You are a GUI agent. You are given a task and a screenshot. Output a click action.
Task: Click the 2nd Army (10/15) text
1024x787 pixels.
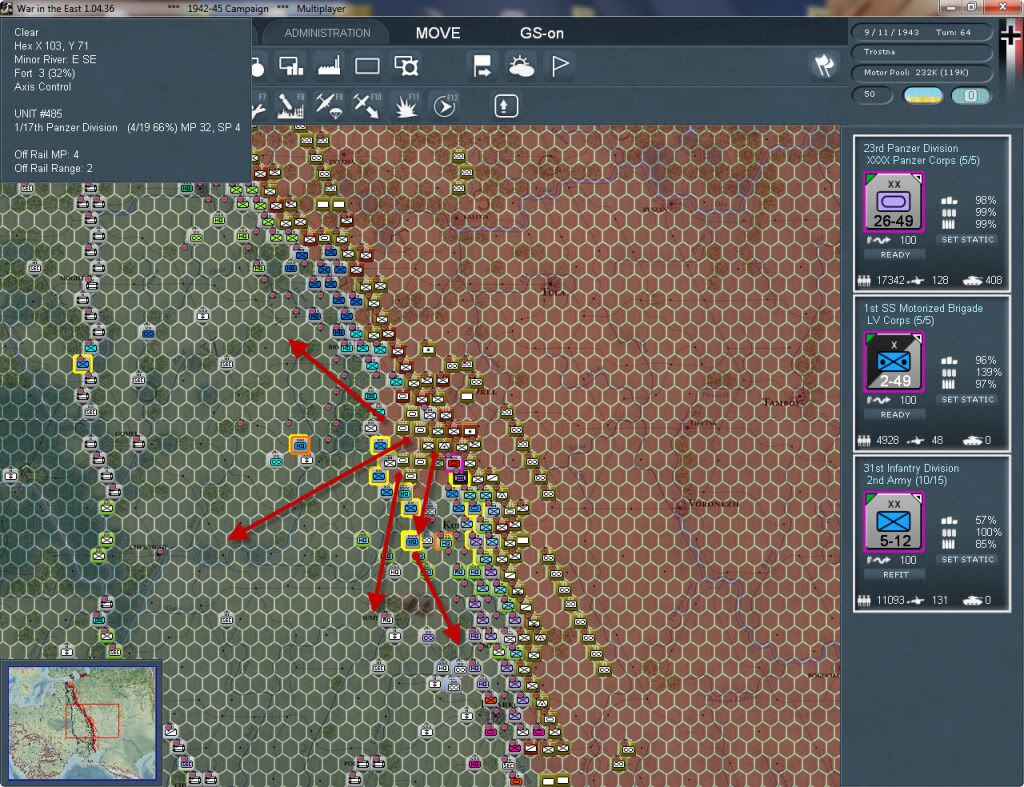(x=906, y=481)
